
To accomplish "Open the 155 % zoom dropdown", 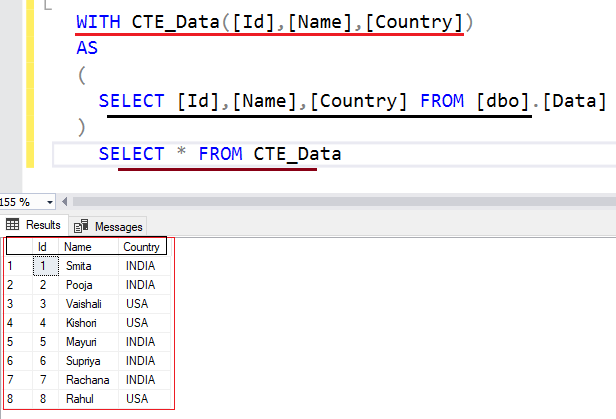I will click(x=50, y=202).
